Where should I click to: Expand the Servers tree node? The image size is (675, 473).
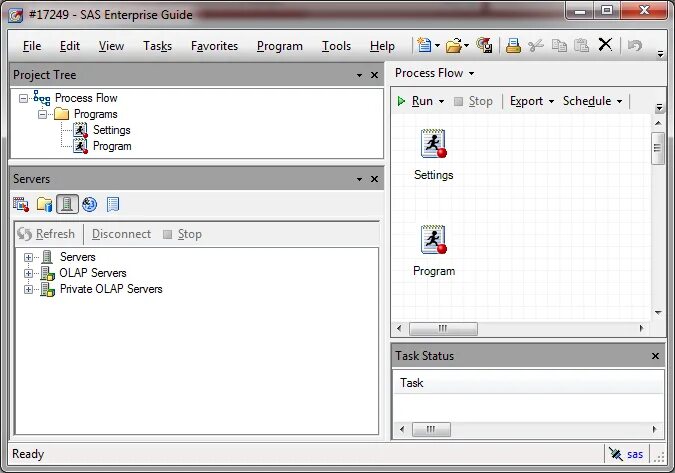tap(28, 257)
